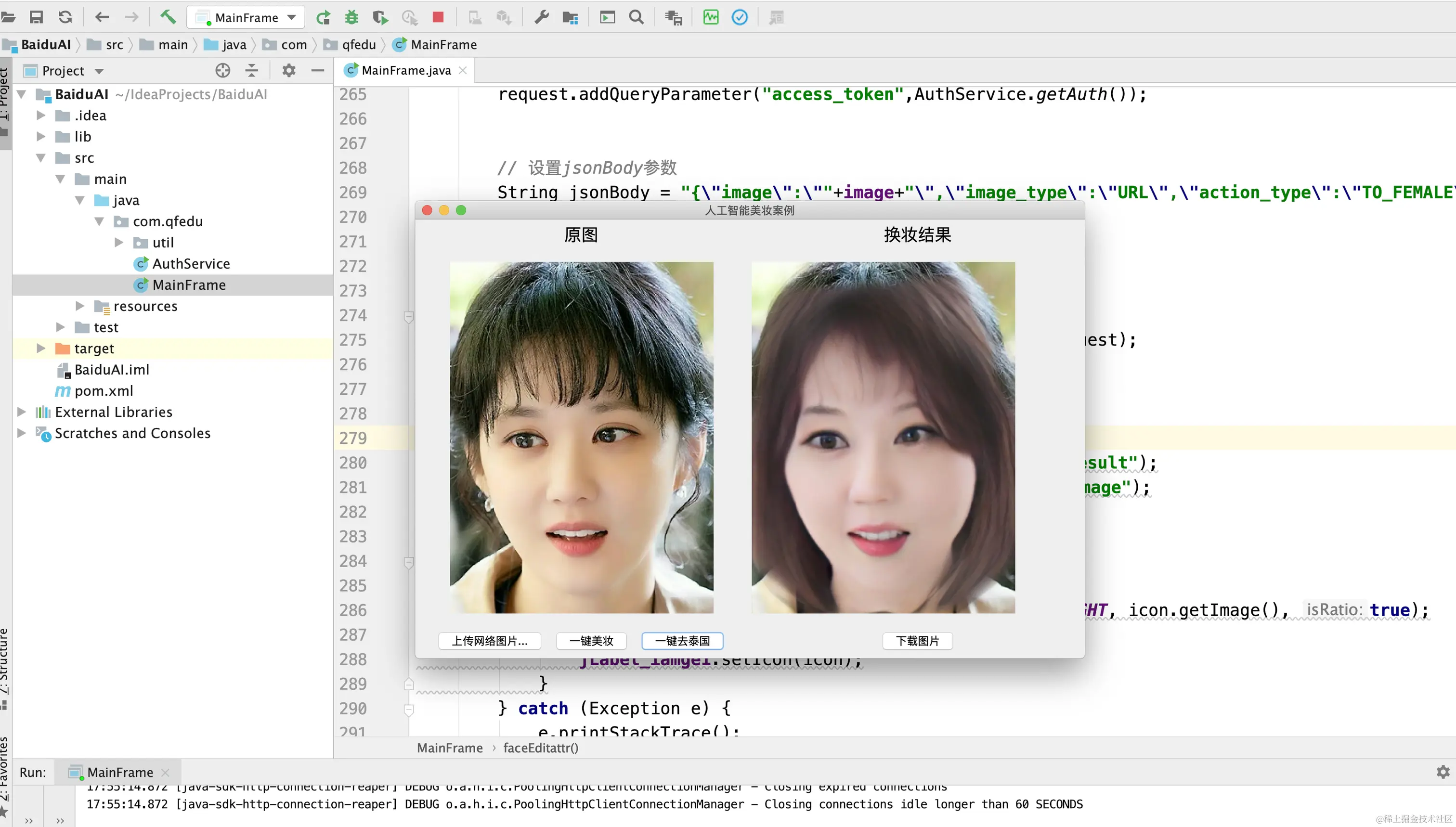
Task: Expand the target folder
Action: click(x=41, y=348)
